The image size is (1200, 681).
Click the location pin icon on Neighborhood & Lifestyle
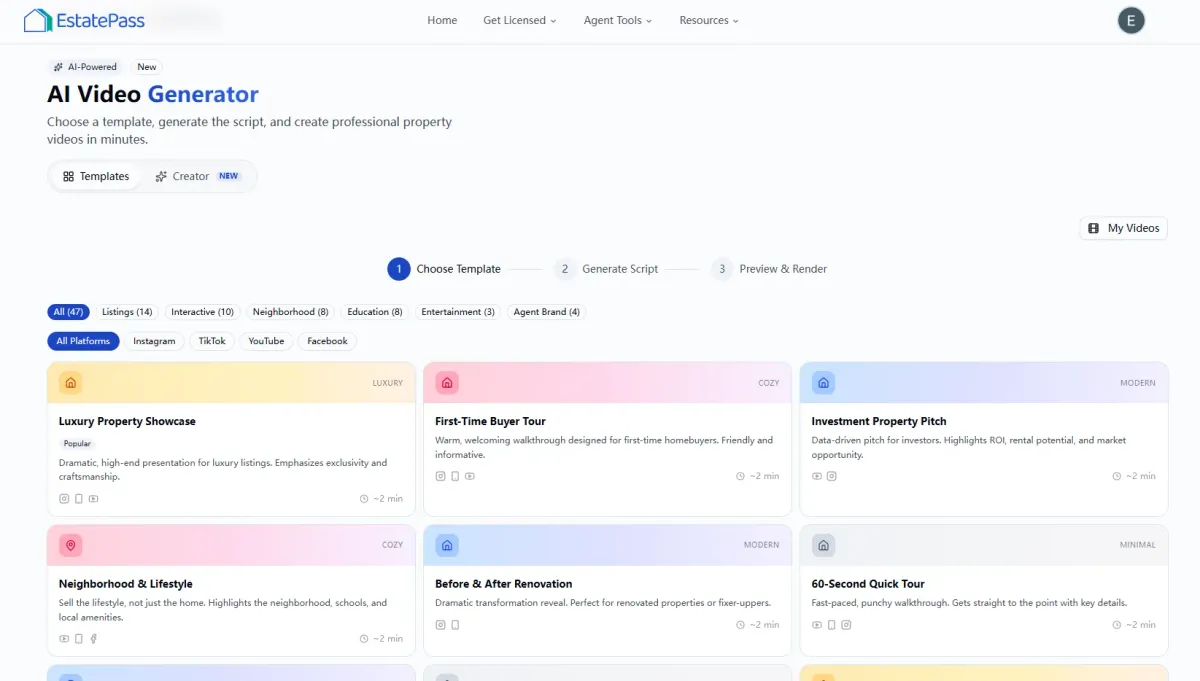[70, 545]
